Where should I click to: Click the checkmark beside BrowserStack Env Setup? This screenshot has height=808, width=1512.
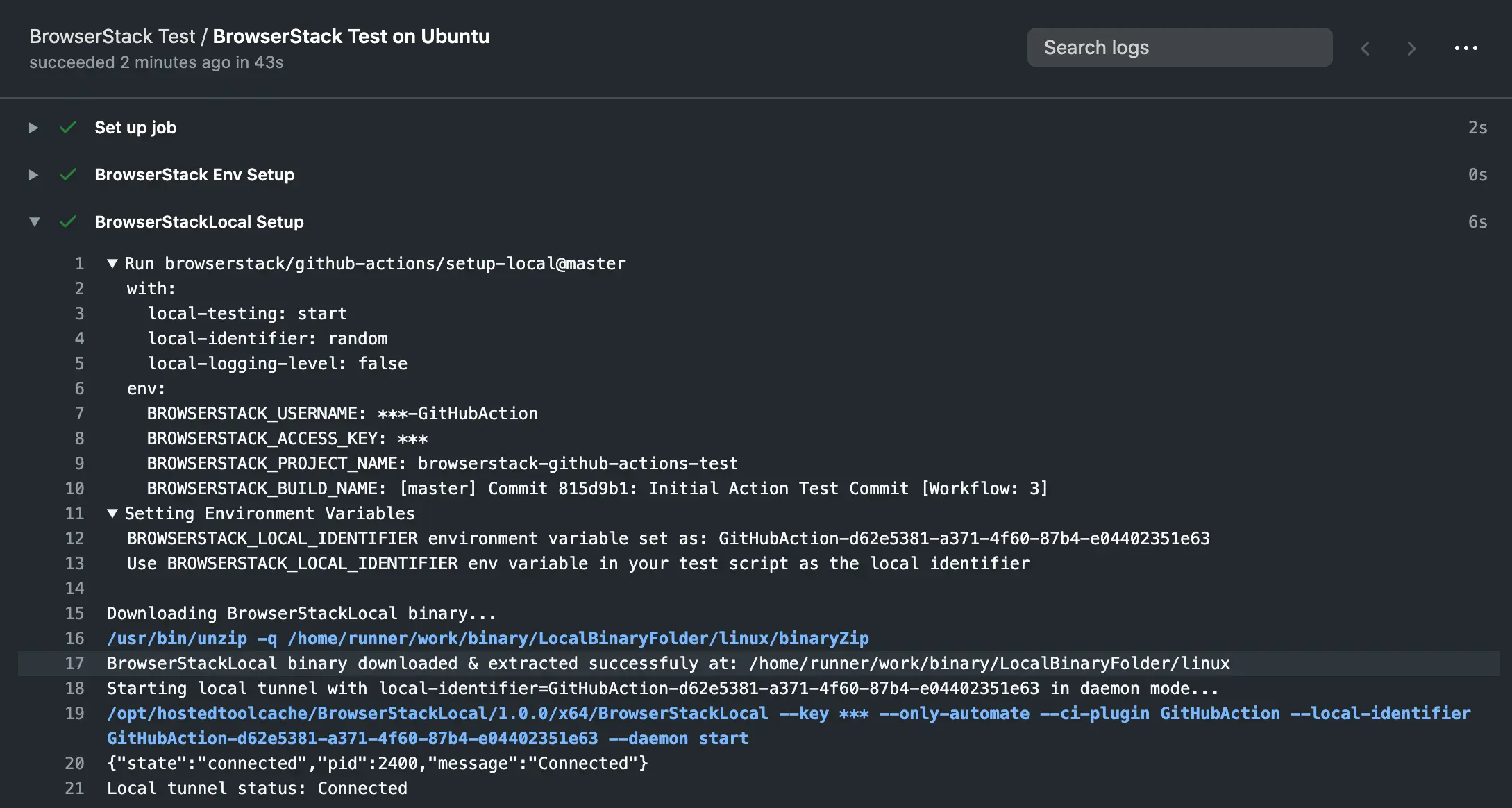(68, 174)
